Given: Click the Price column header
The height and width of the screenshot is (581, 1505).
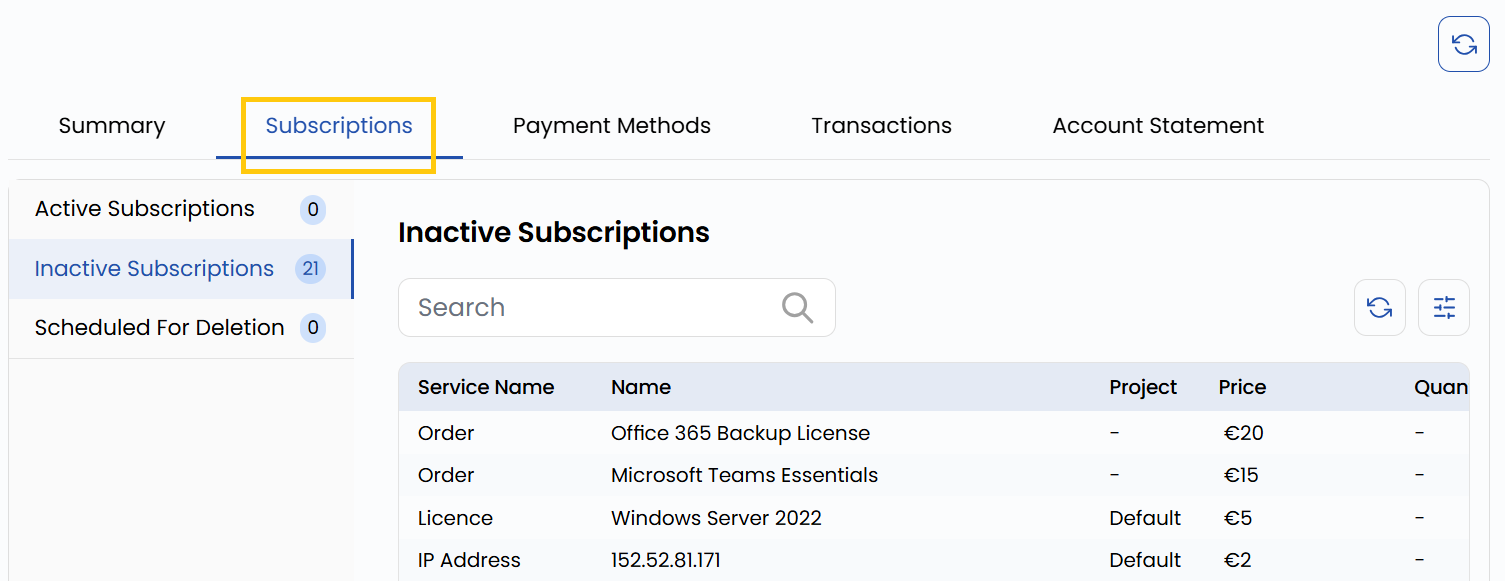Looking at the screenshot, I should tap(1242, 387).
